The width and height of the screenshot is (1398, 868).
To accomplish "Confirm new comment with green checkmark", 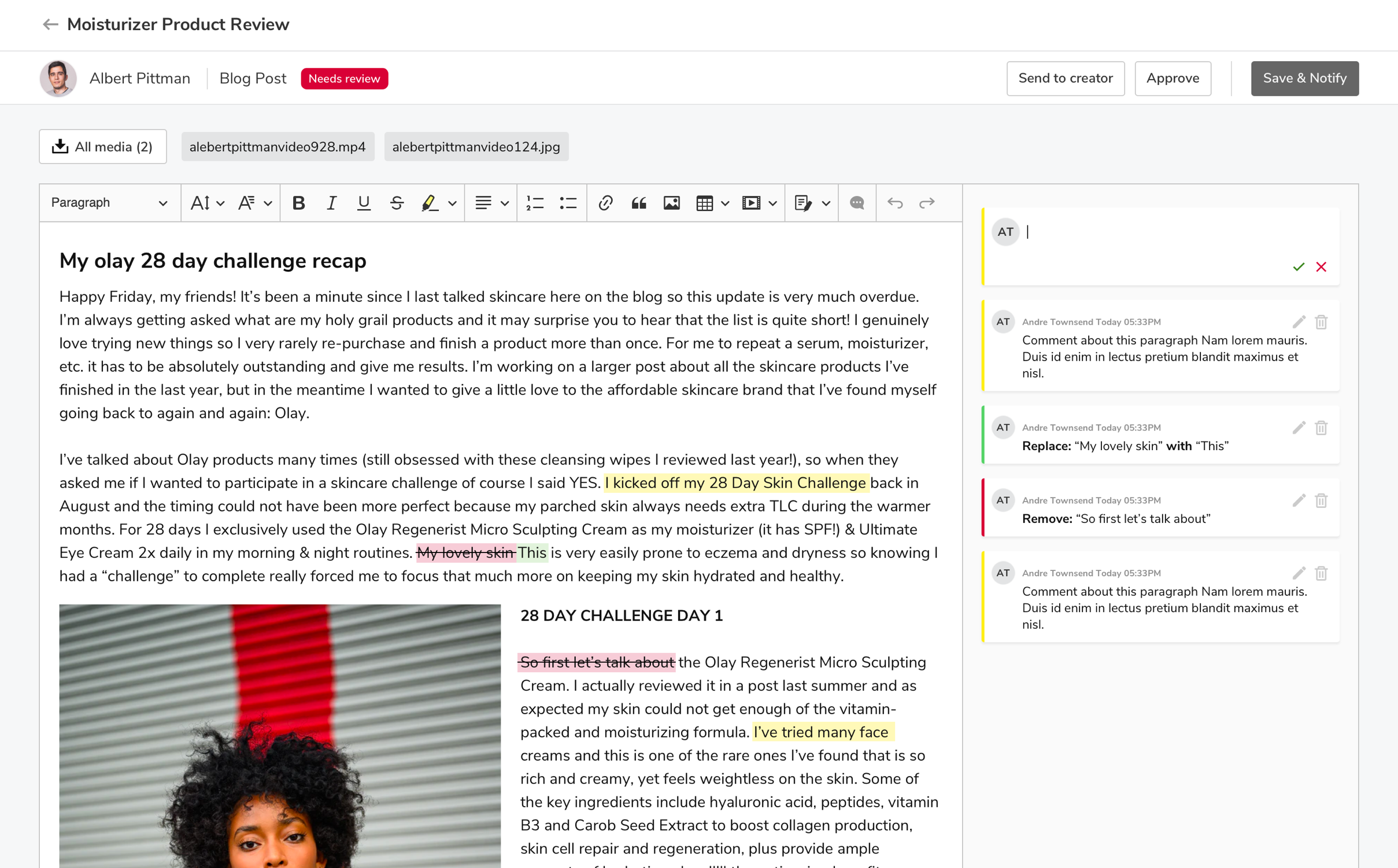I will click(x=1299, y=267).
